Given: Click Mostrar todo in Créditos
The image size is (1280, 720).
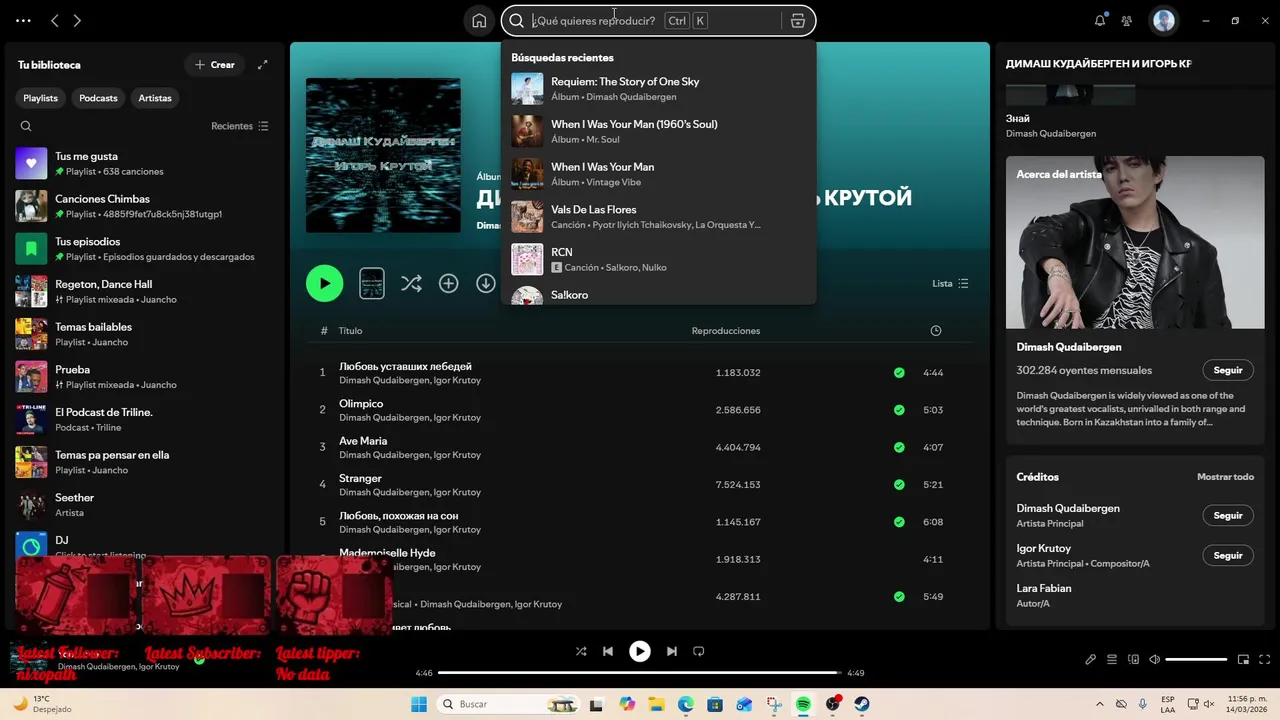Looking at the screenshot, I should (1225, 477).
